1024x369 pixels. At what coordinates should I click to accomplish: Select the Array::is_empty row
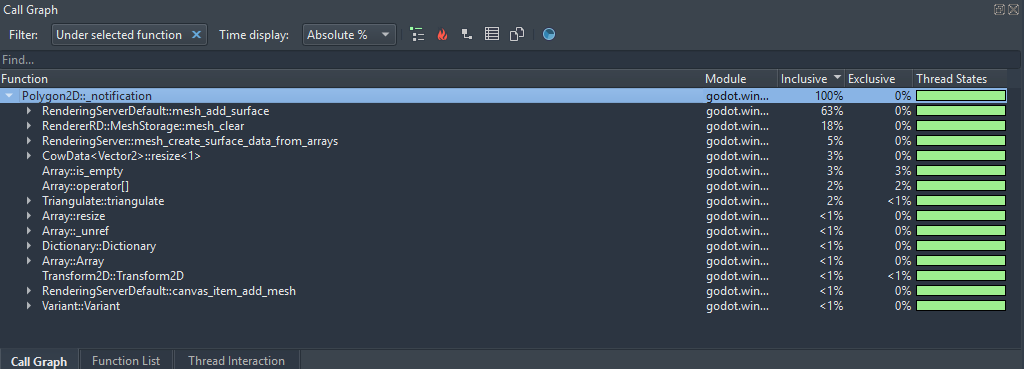point(503,171)
